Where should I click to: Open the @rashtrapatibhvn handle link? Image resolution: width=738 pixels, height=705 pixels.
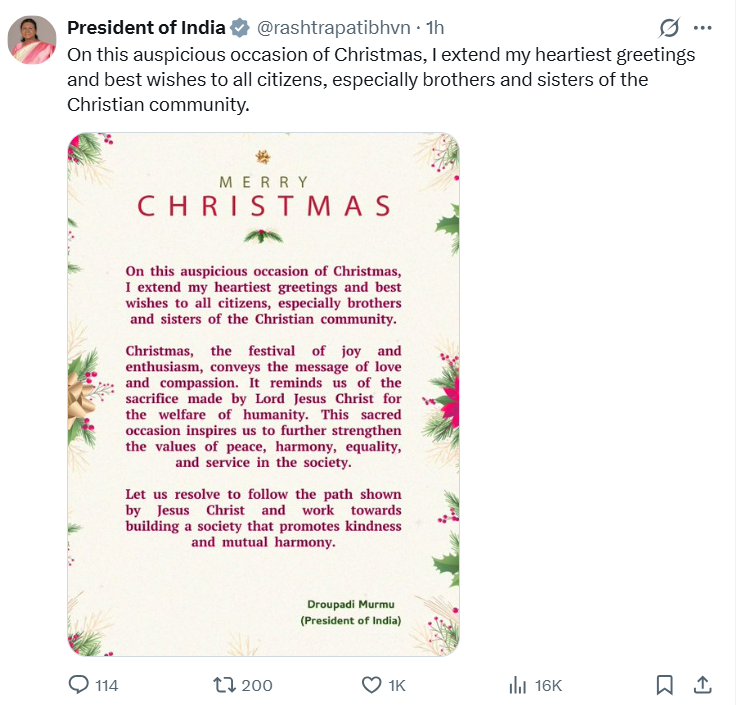click(x=334, y=27)
